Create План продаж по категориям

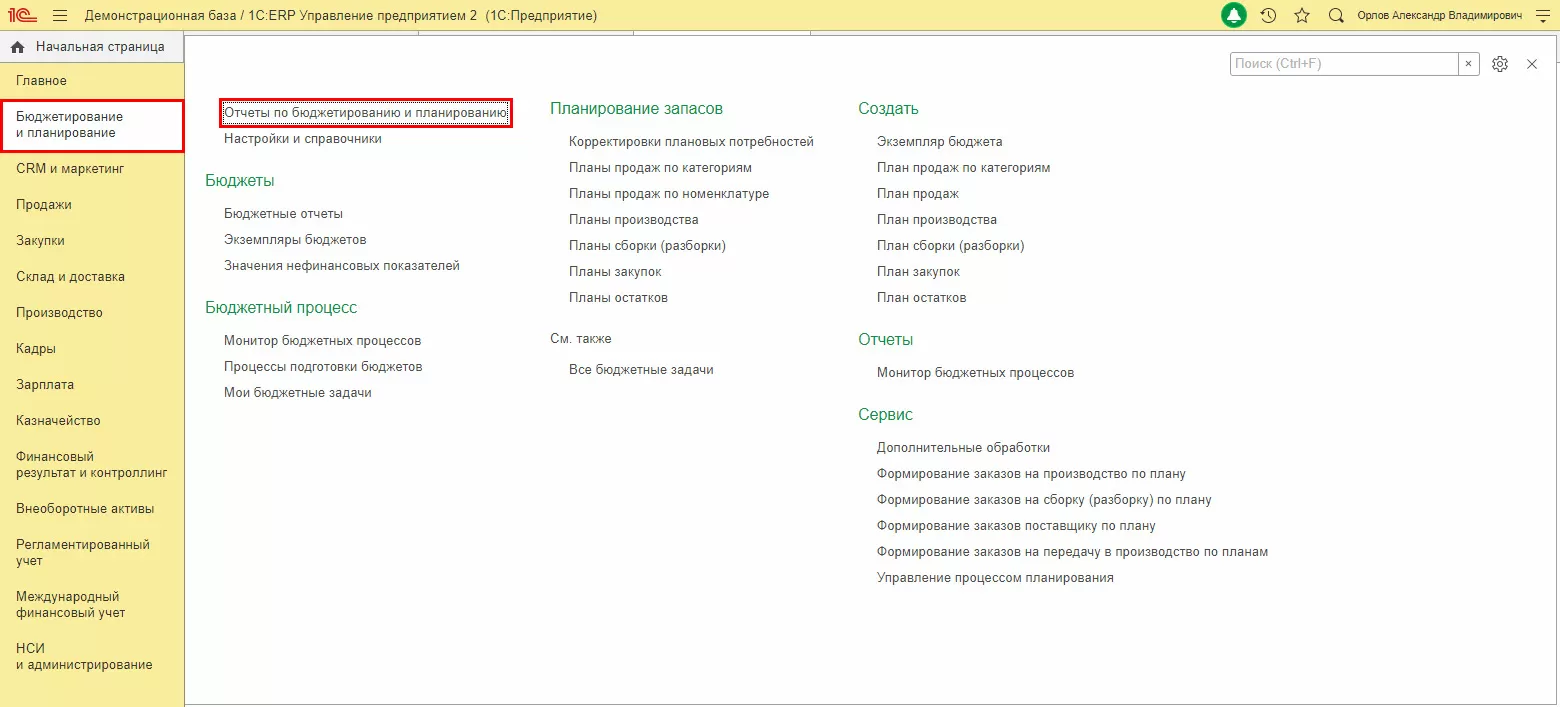[963, 168]
